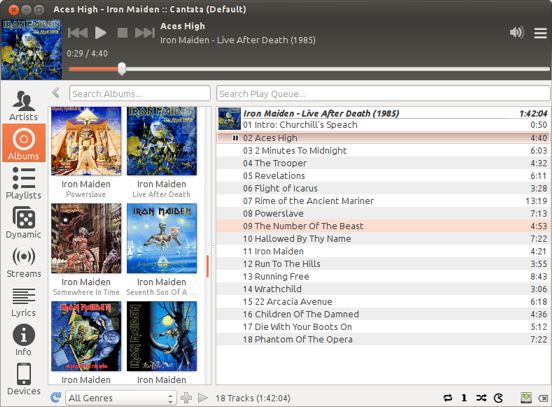Image resolution: width=552 pixels, height=407 pixels.
Task: Skip to previous track
Action: 77,33
